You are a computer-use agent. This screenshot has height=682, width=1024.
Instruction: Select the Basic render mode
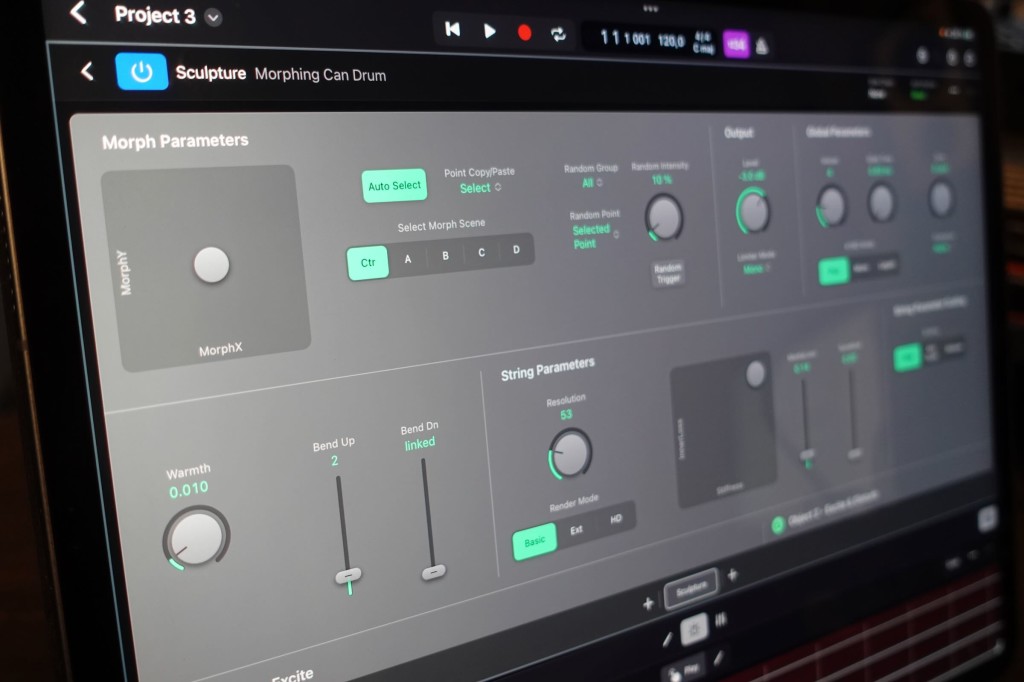(x=535, y=541)
